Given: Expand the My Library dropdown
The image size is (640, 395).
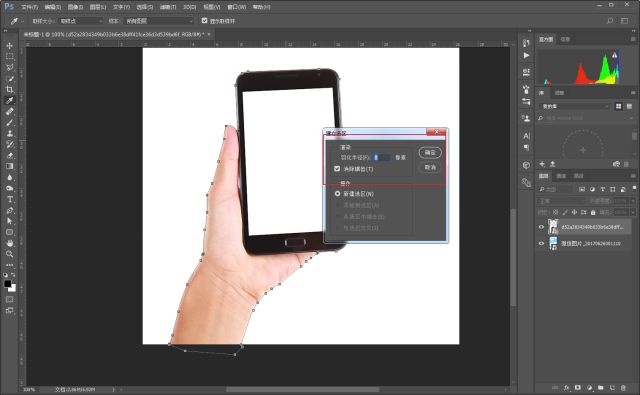Looking at the screenshot, I should click(575, 106).
